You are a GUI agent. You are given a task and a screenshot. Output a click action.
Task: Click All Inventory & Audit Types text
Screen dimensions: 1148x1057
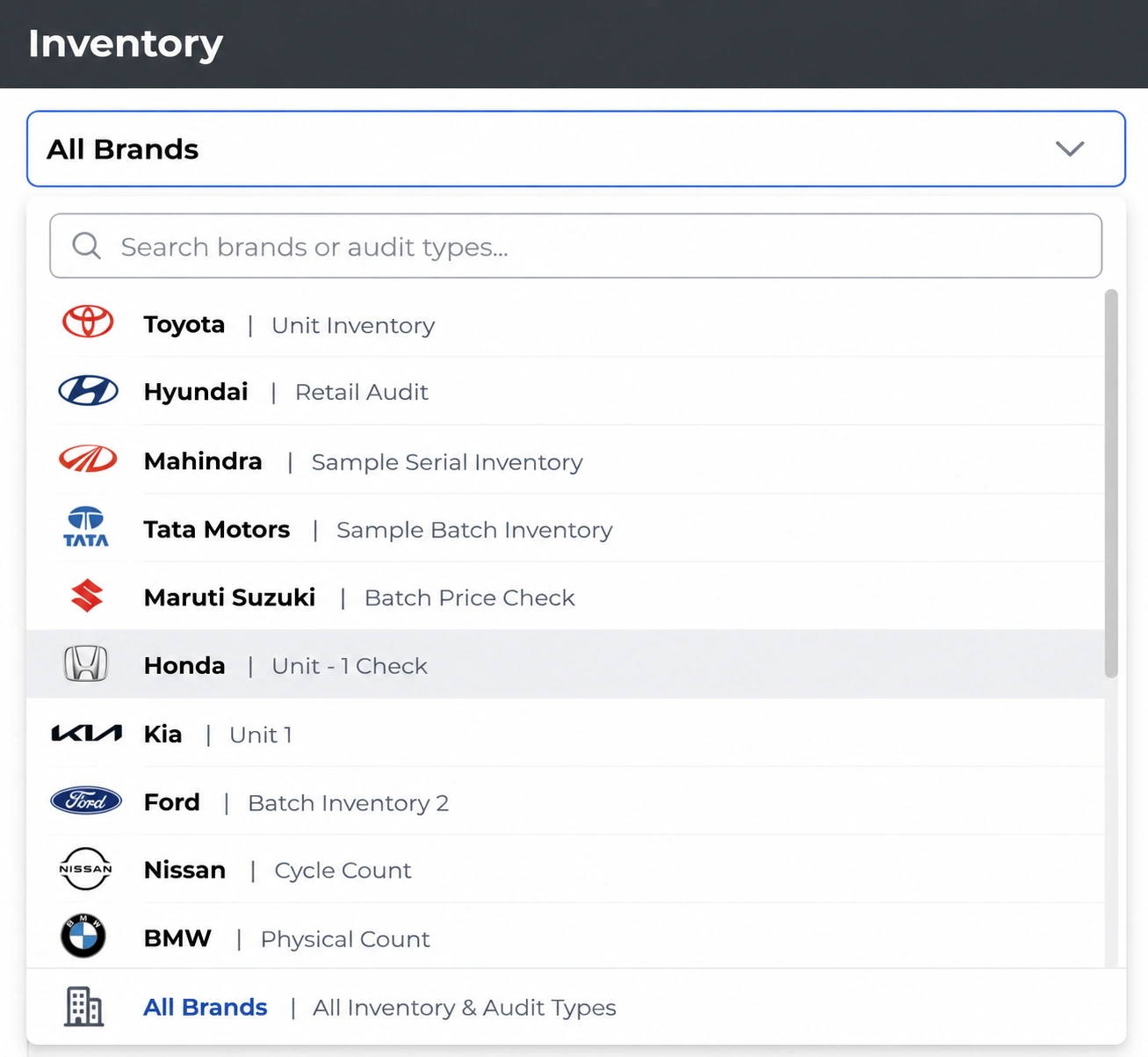click(465, 1007)
